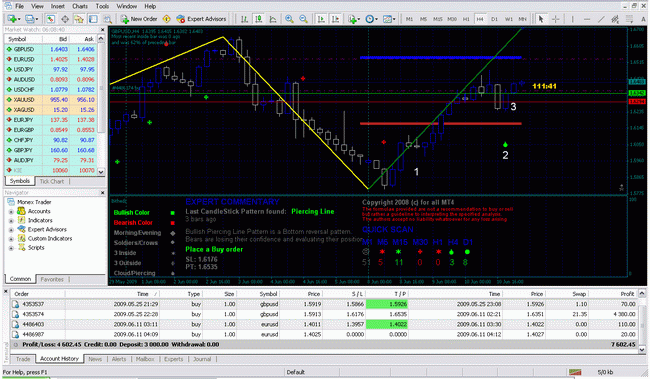Switch to the D1 timeframe
Image resolution: width=650 pixels, height=379 pixels.
(x=495, y=19)
